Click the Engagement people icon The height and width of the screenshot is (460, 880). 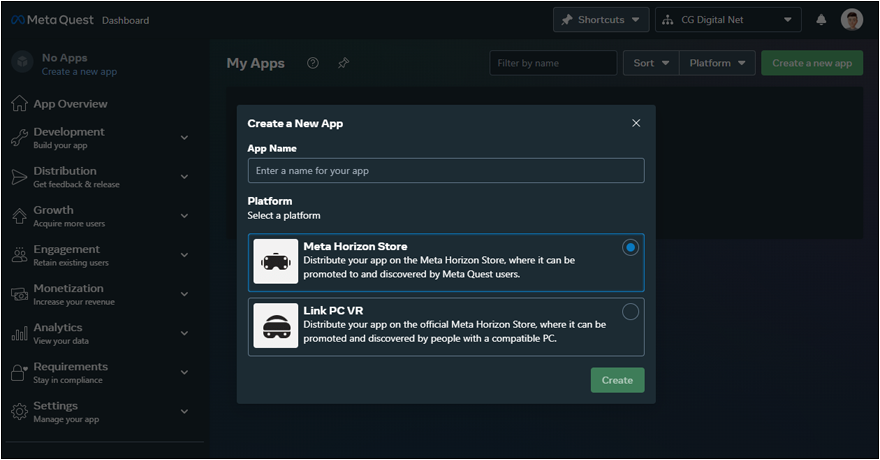[19, 255]
